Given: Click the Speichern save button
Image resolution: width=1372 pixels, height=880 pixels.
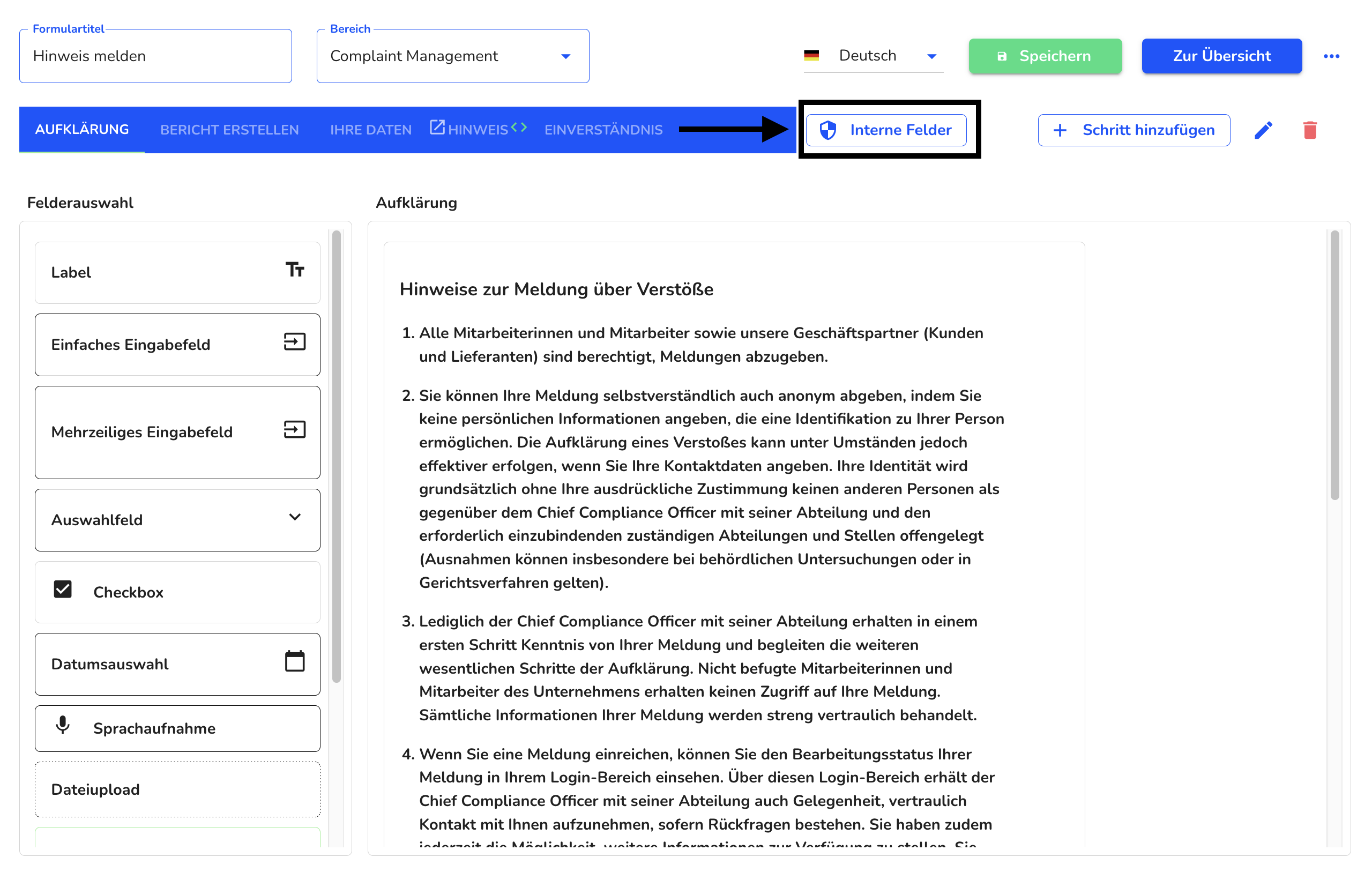Looking at the screenshot, I should coord(1045,56).
